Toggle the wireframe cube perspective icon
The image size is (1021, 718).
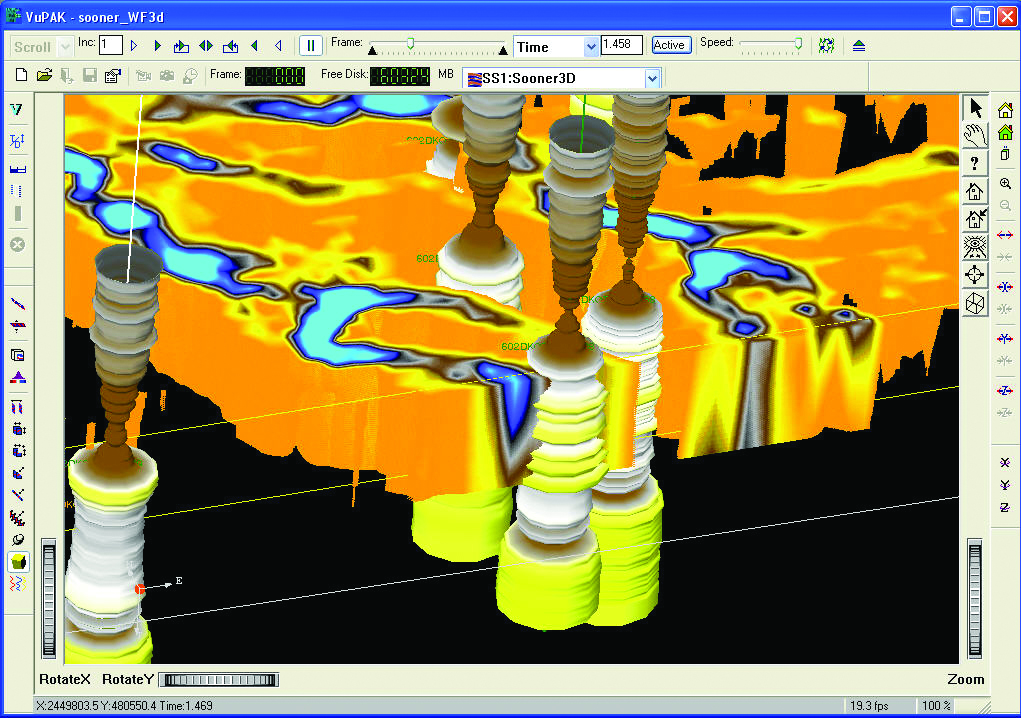(x=976, y=302)
